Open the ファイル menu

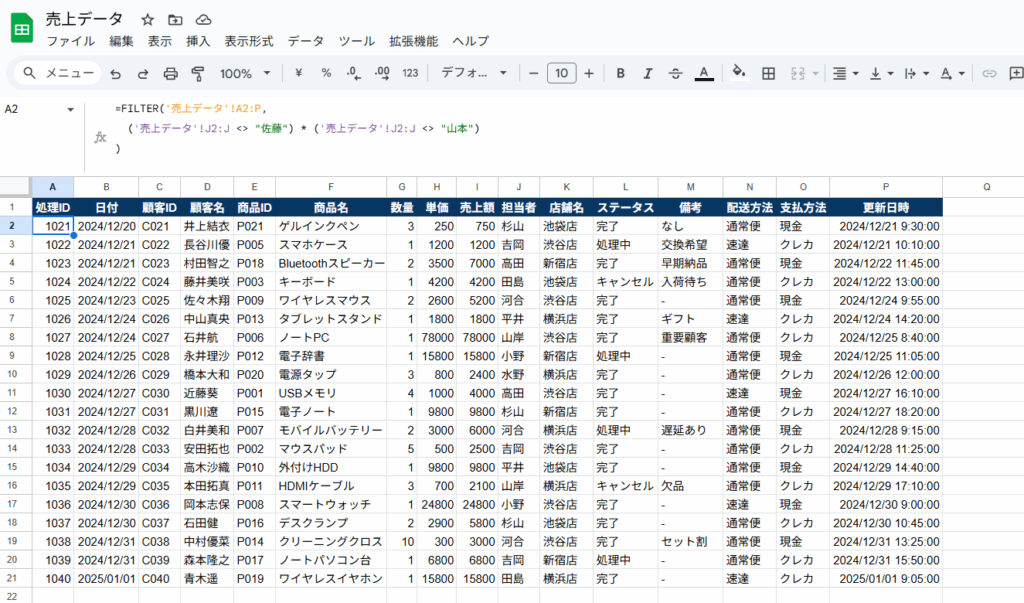click(71, 41)
